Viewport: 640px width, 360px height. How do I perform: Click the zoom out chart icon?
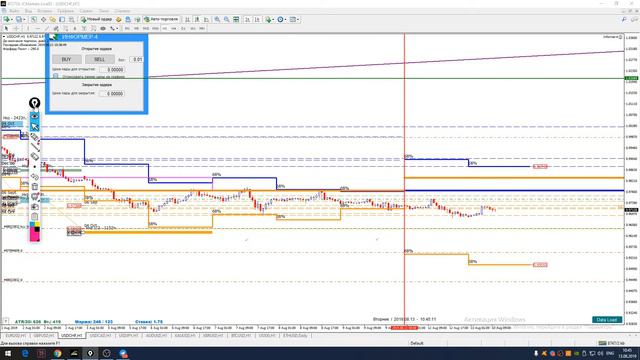click(x=227, y=19)
